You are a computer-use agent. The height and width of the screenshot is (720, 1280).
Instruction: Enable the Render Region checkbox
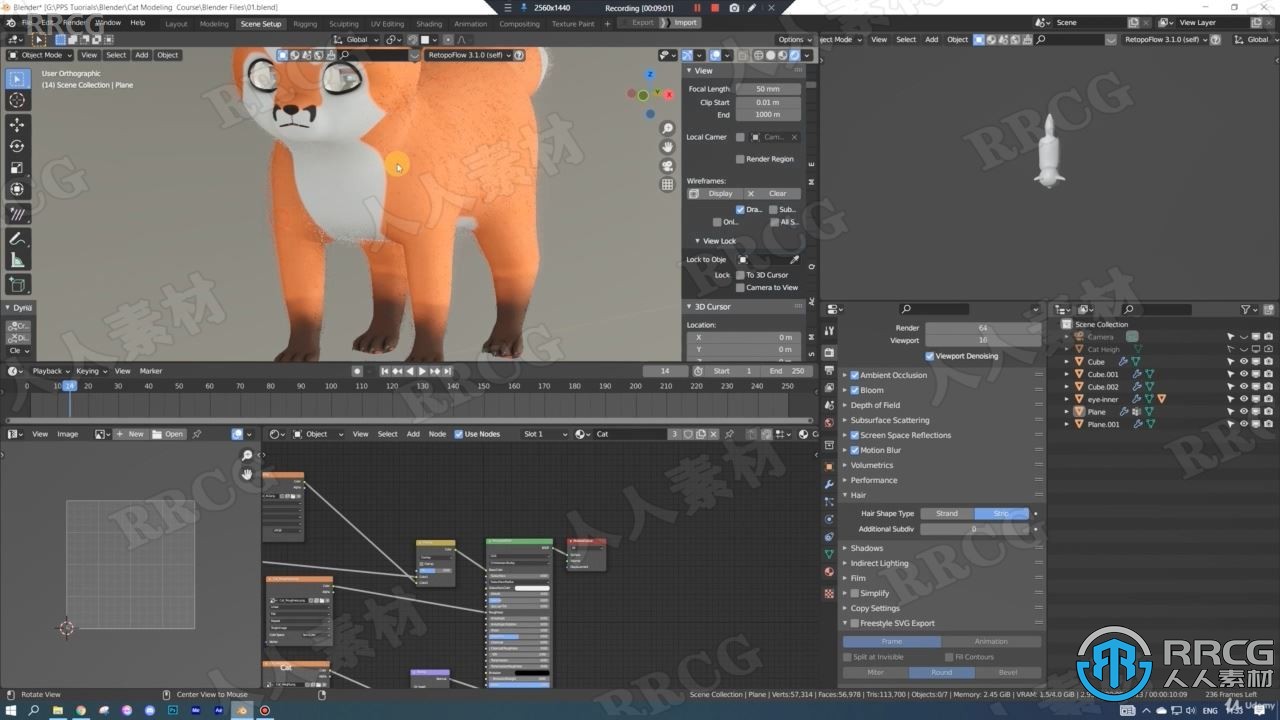[x=740, y=159]
